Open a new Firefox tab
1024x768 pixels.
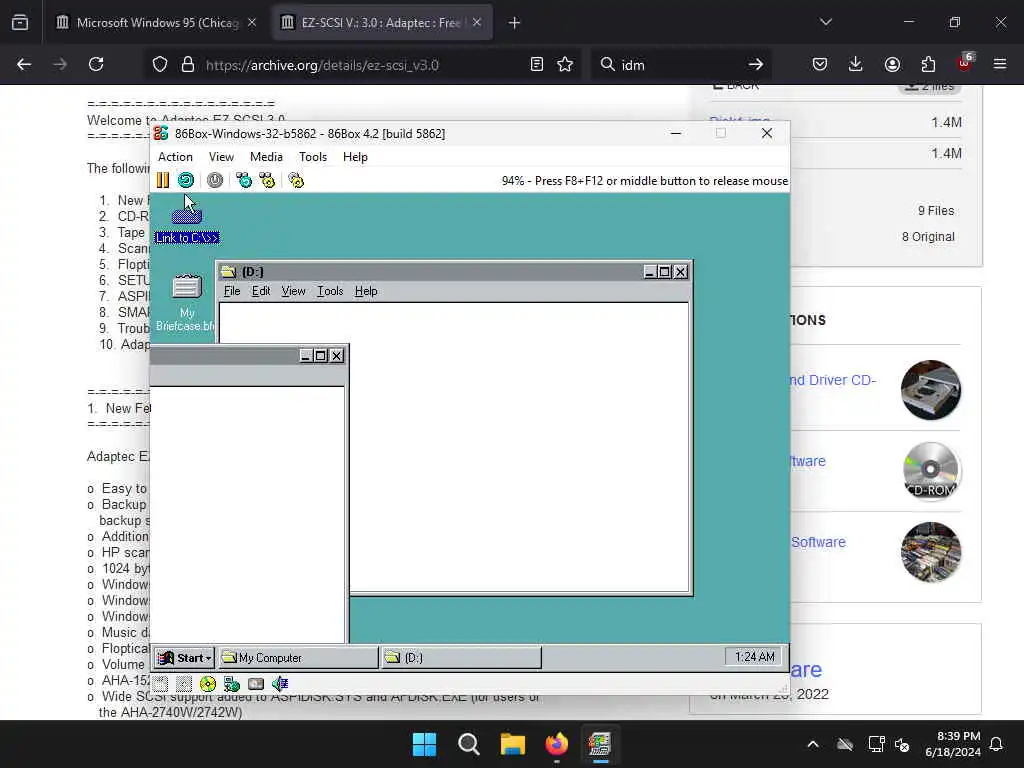click(x=515, y=23)
